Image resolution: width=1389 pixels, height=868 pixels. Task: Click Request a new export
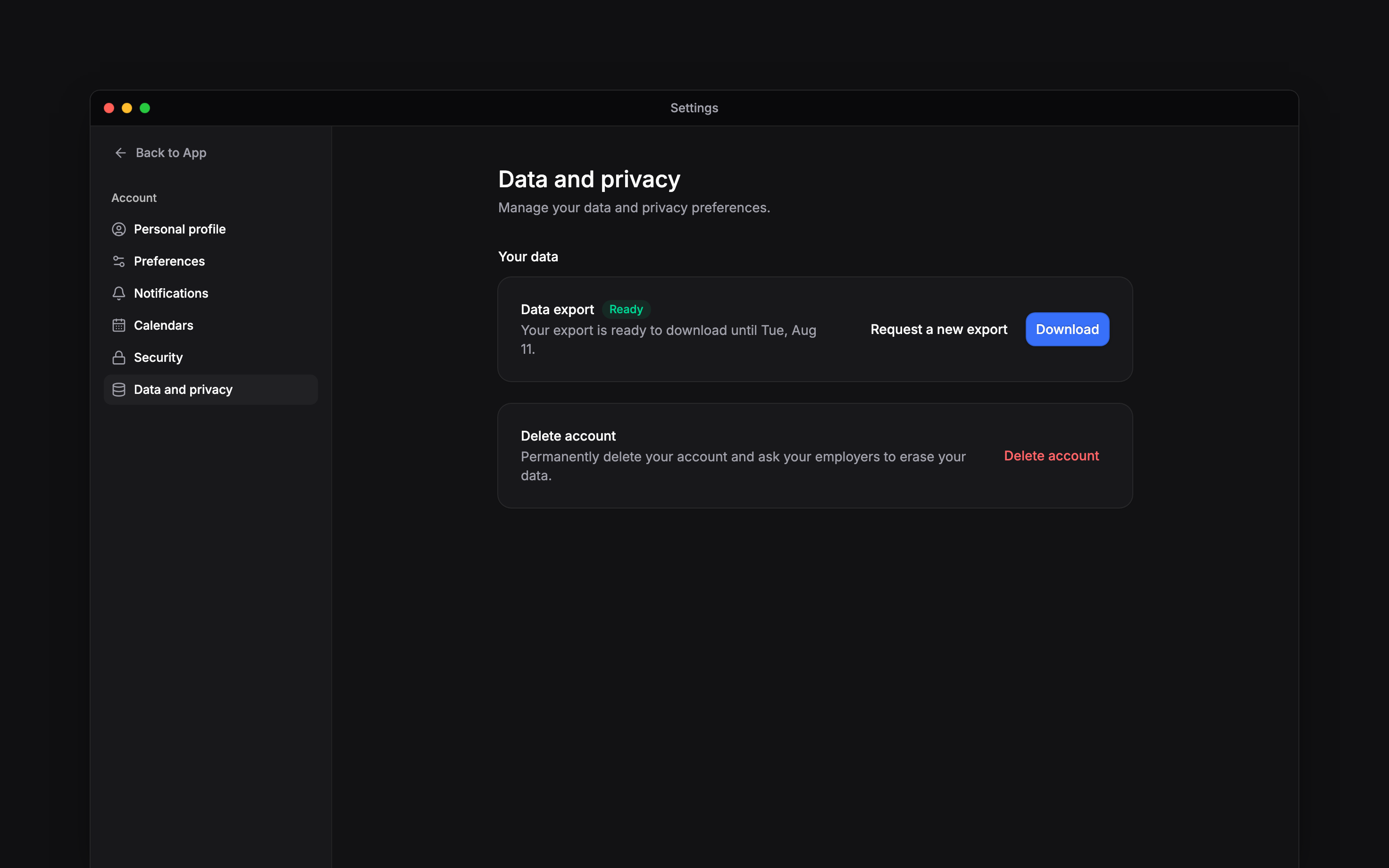tap(938, 330)
